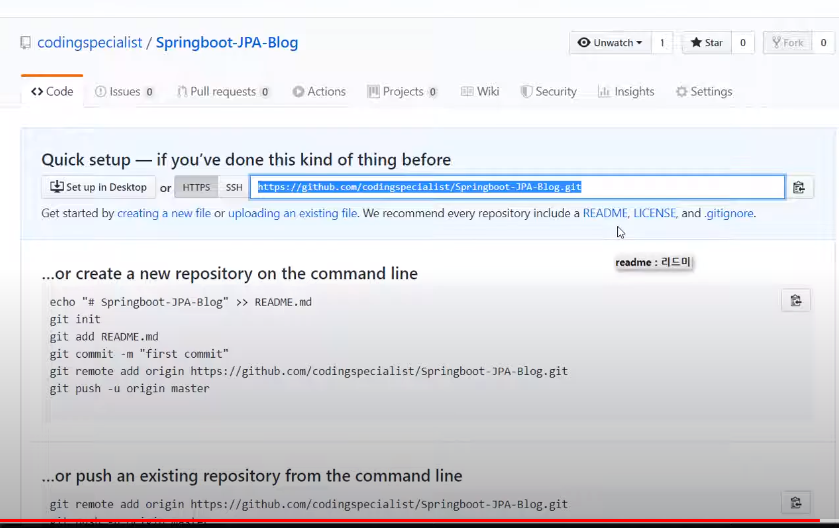The image size is (839, 528).
Task: Open the Unwatch dropdown
Action: pyautogui.click(x=610, y=43)
